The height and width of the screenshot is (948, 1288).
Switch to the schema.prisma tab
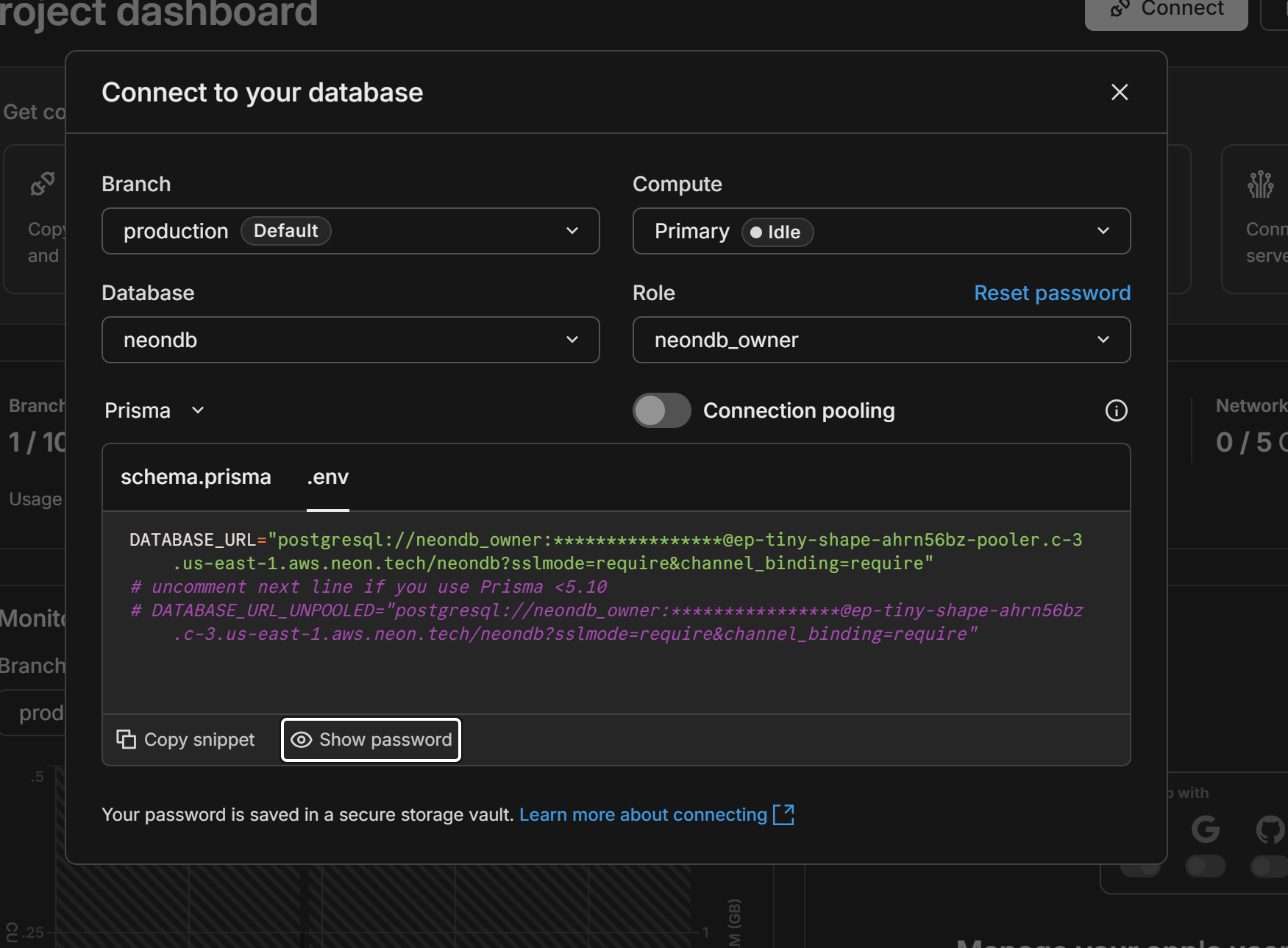pyautogui.click(x=196, y=477)
